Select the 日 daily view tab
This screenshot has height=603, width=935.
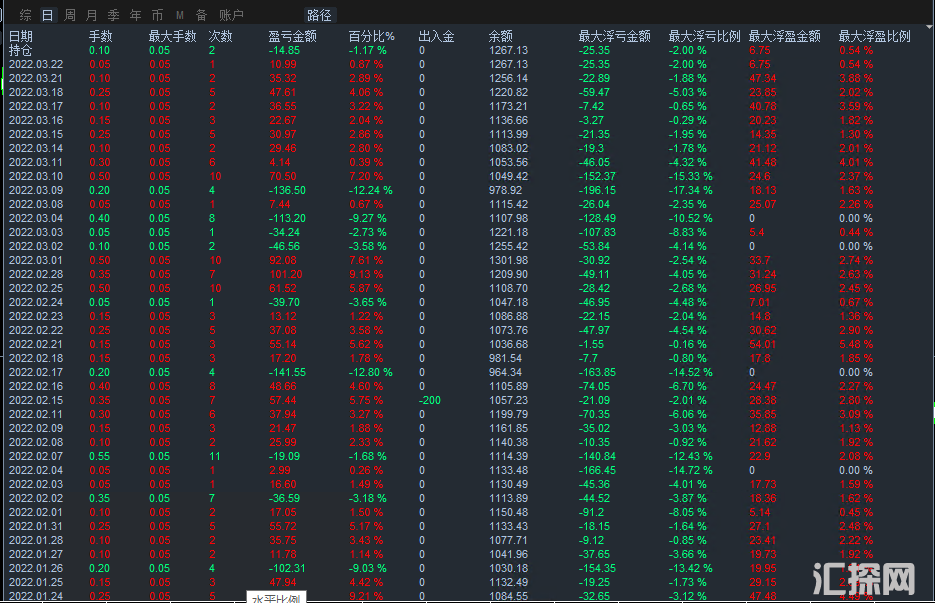pos(48,15)
